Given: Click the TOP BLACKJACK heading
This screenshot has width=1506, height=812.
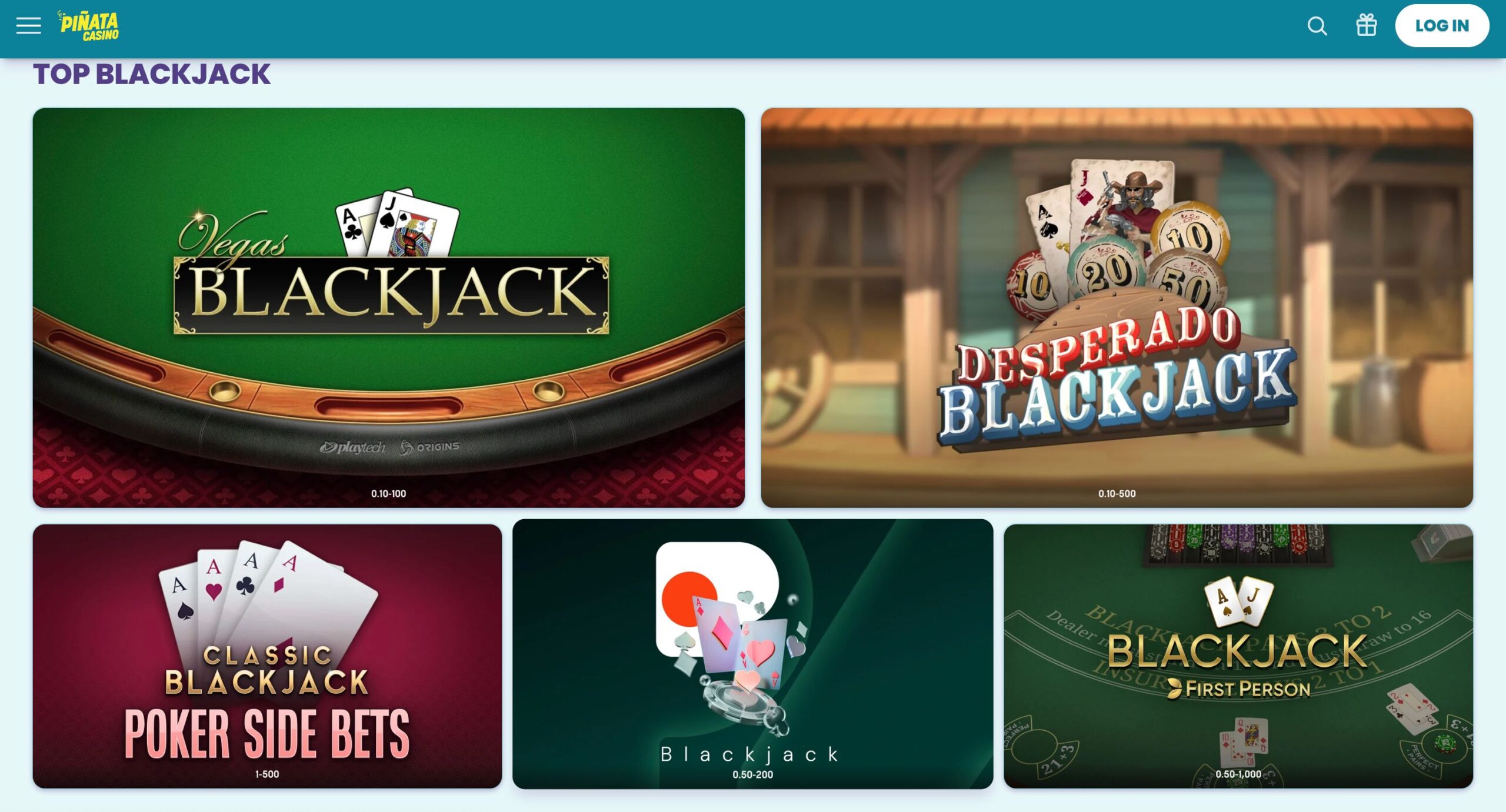Looking at the screenshot, I should [152, 75].
